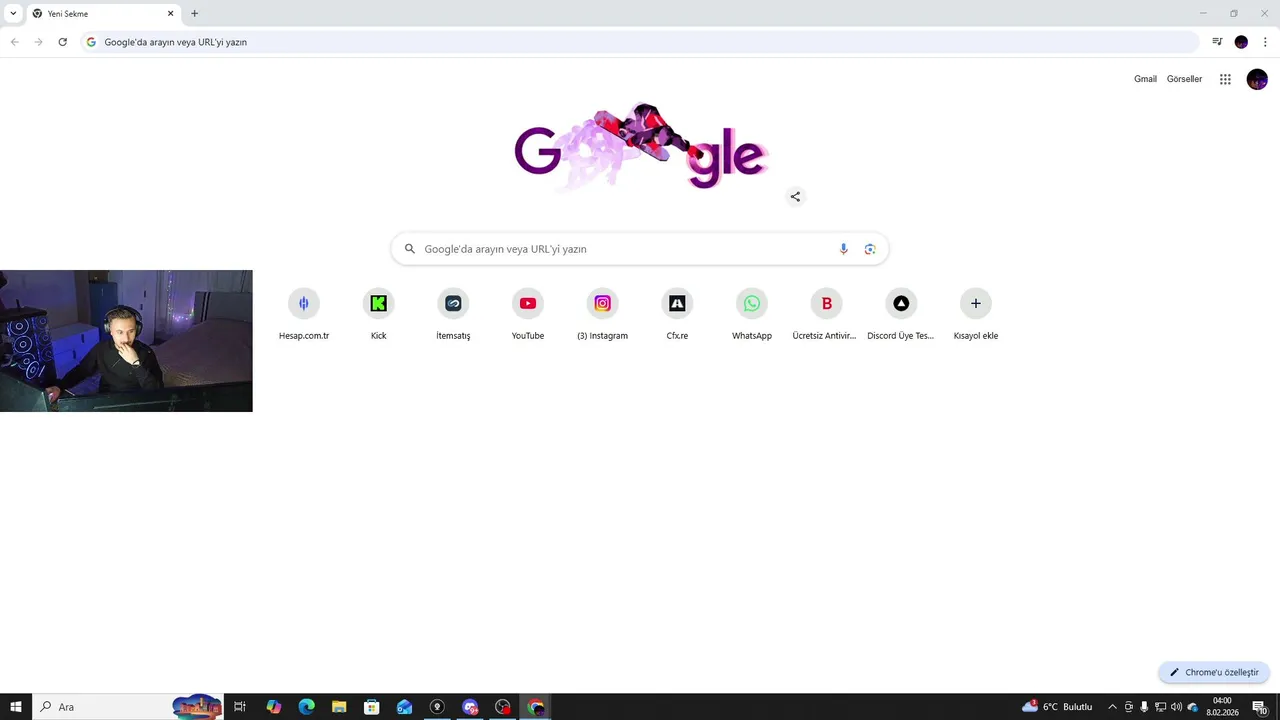Click the Google Doodle logo
The width and height of the screenshot is (1280, 720).
tap(640, 146)
